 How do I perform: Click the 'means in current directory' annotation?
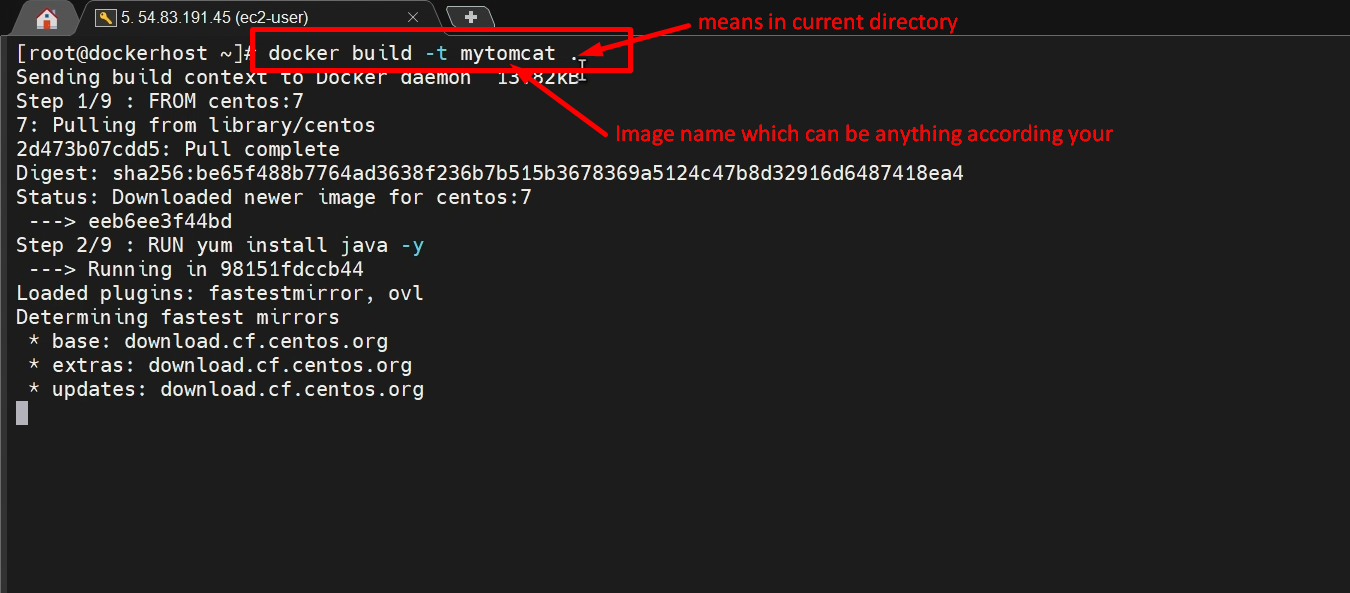[x=827, y=22]
